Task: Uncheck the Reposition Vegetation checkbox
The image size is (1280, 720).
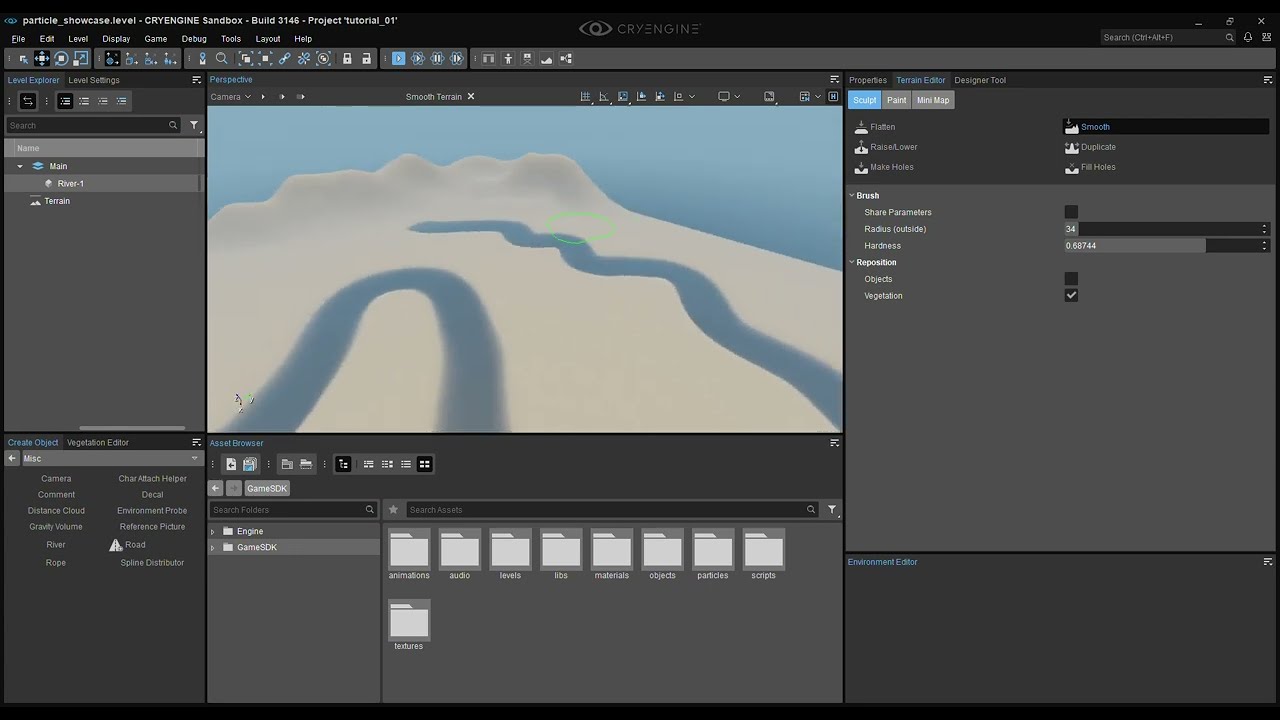Action: tap(1071, 296)
